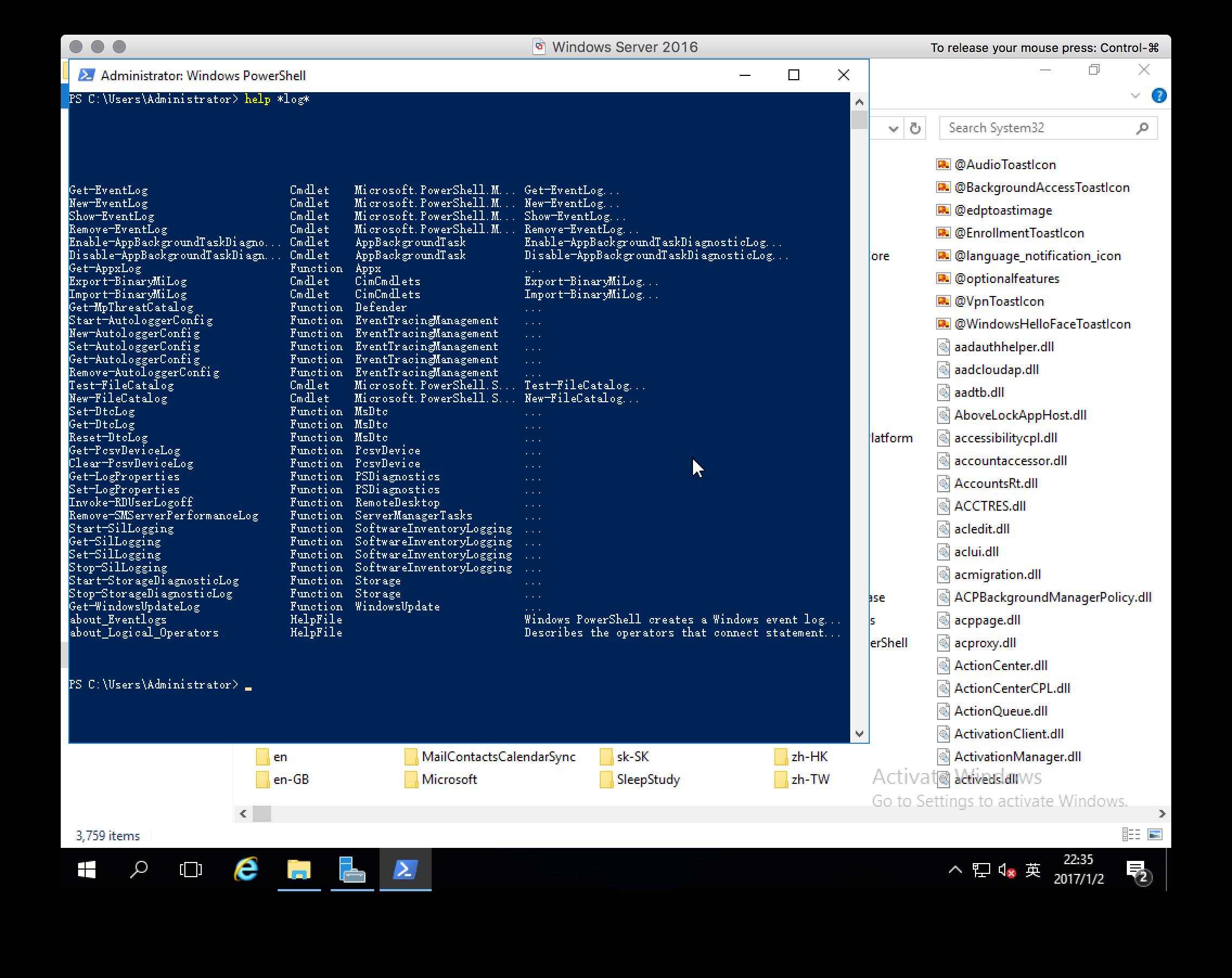
Task: Select aadcloudap.dll file
Action: coord(987,370)
